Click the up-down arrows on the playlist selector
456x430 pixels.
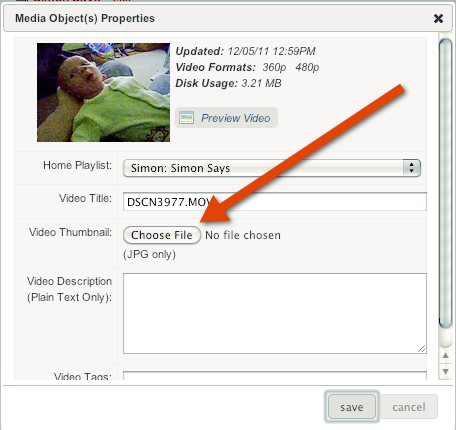pyautogui.click(x=412, y=168)
